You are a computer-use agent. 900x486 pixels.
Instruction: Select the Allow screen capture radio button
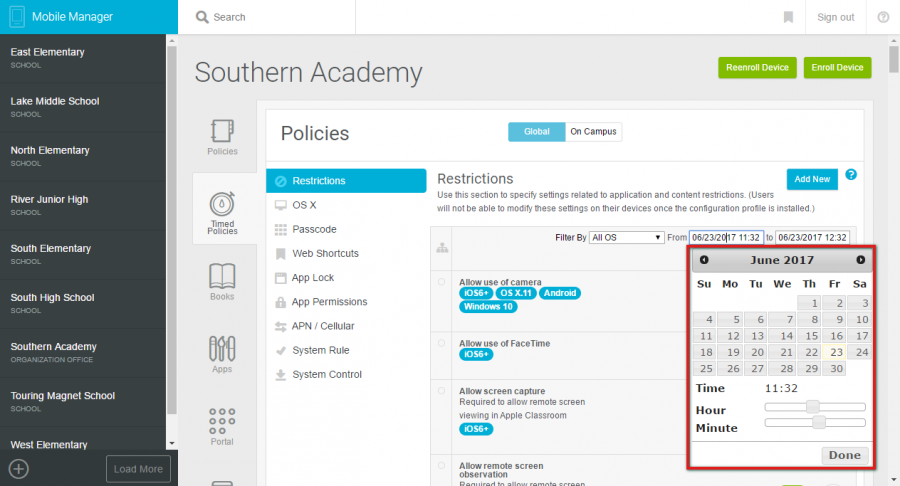coord(441,391)
